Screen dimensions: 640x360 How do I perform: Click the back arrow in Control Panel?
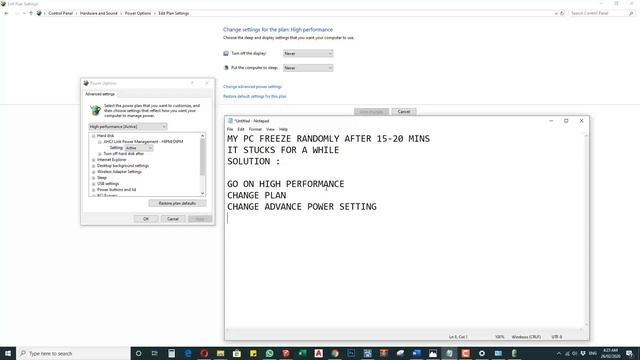tap(6, 13)
